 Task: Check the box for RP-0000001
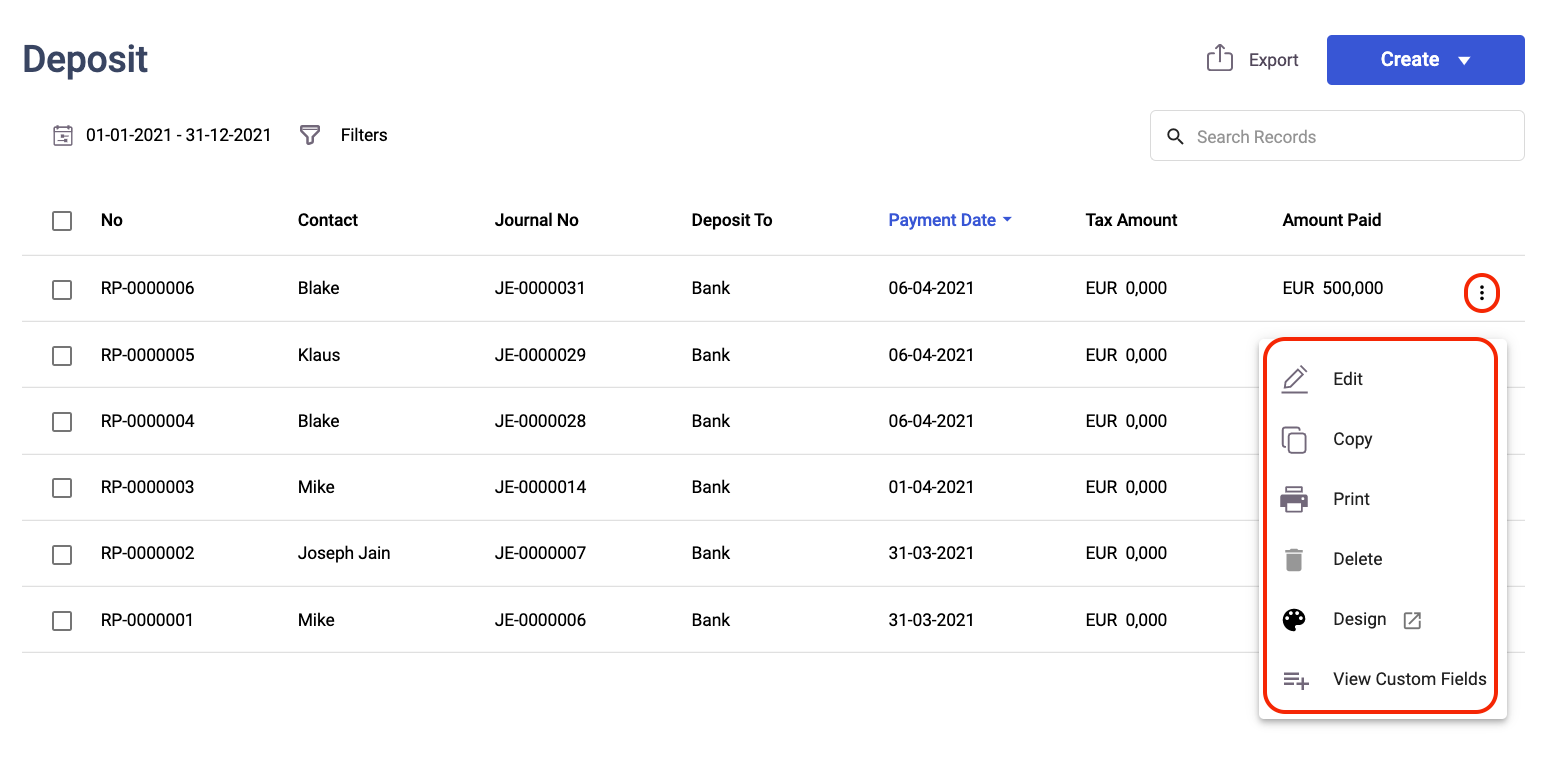pos(62,620)
